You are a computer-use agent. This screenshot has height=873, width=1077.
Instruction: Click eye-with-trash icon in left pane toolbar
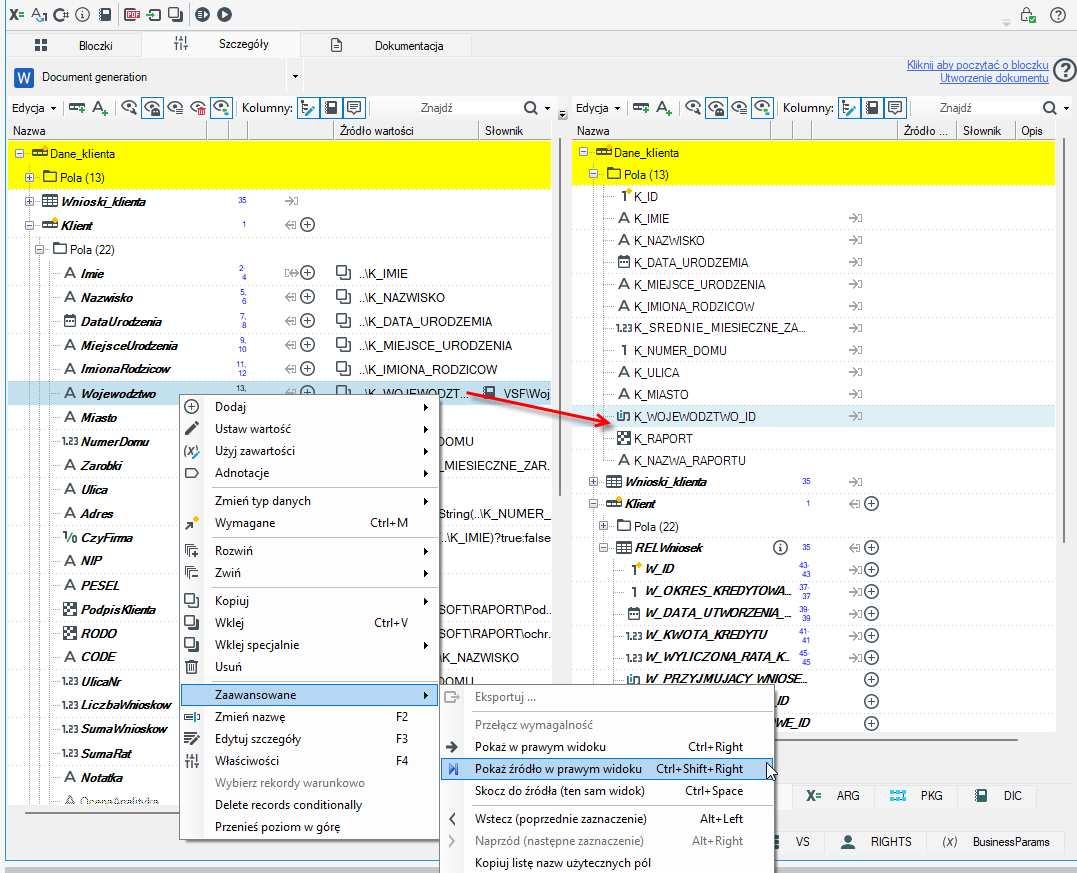[198, 108]
